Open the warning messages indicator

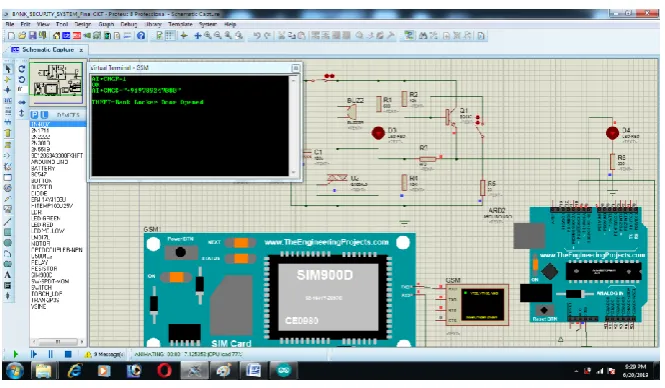(104, 354)
